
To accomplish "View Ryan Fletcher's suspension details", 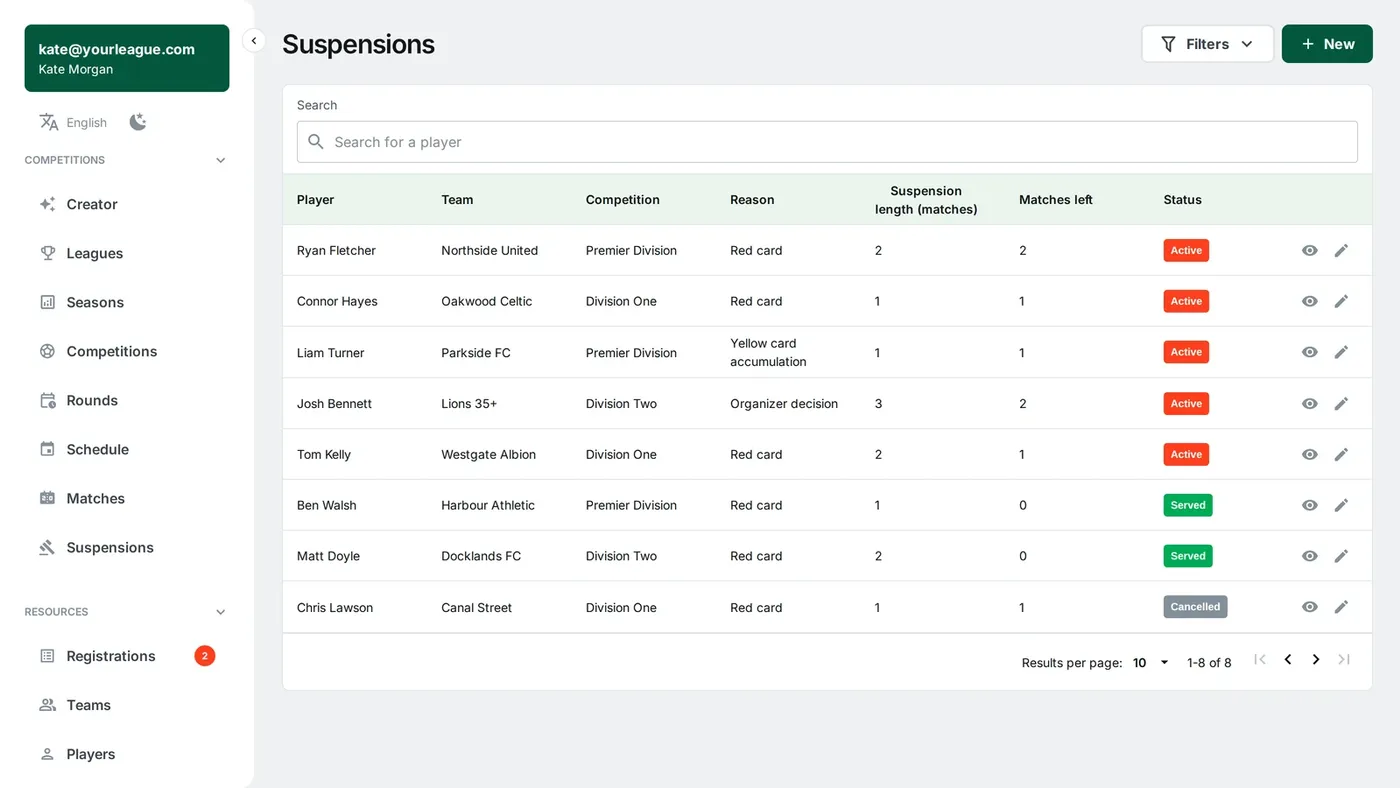I will coord(1309,250).
